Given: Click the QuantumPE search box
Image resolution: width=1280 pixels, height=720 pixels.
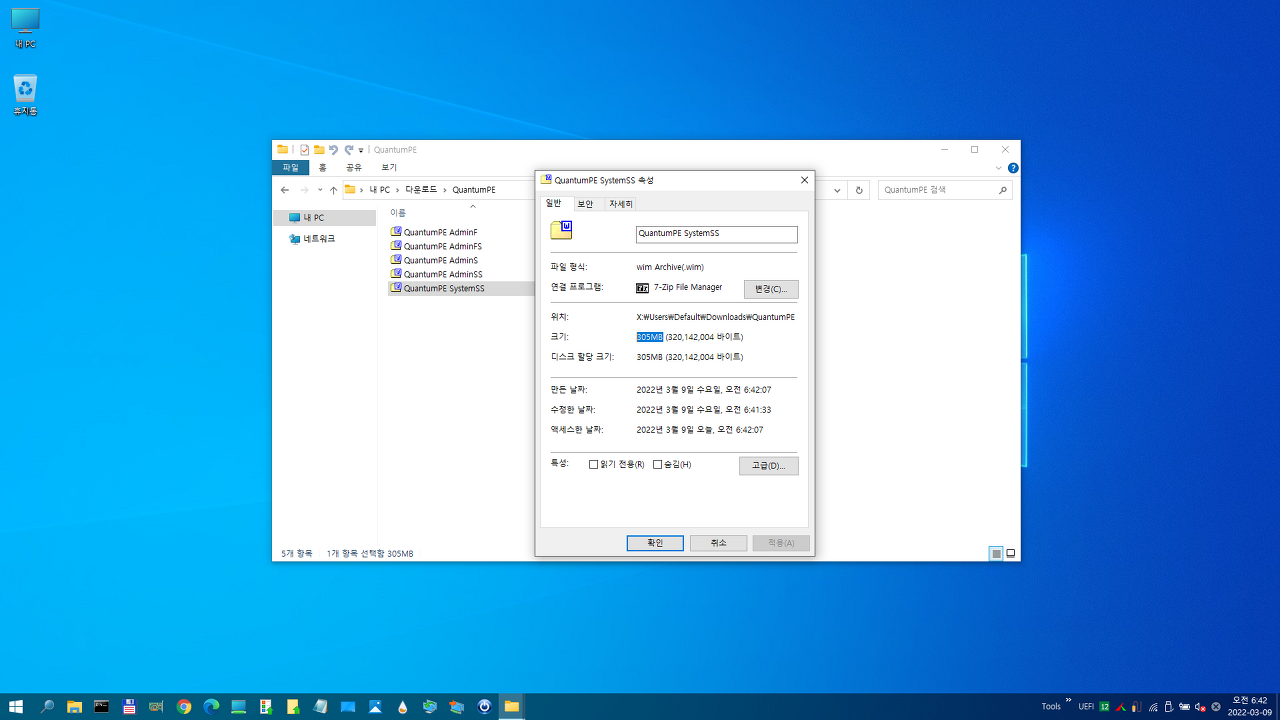Looking at the screenshot, I should coord(944,190).
